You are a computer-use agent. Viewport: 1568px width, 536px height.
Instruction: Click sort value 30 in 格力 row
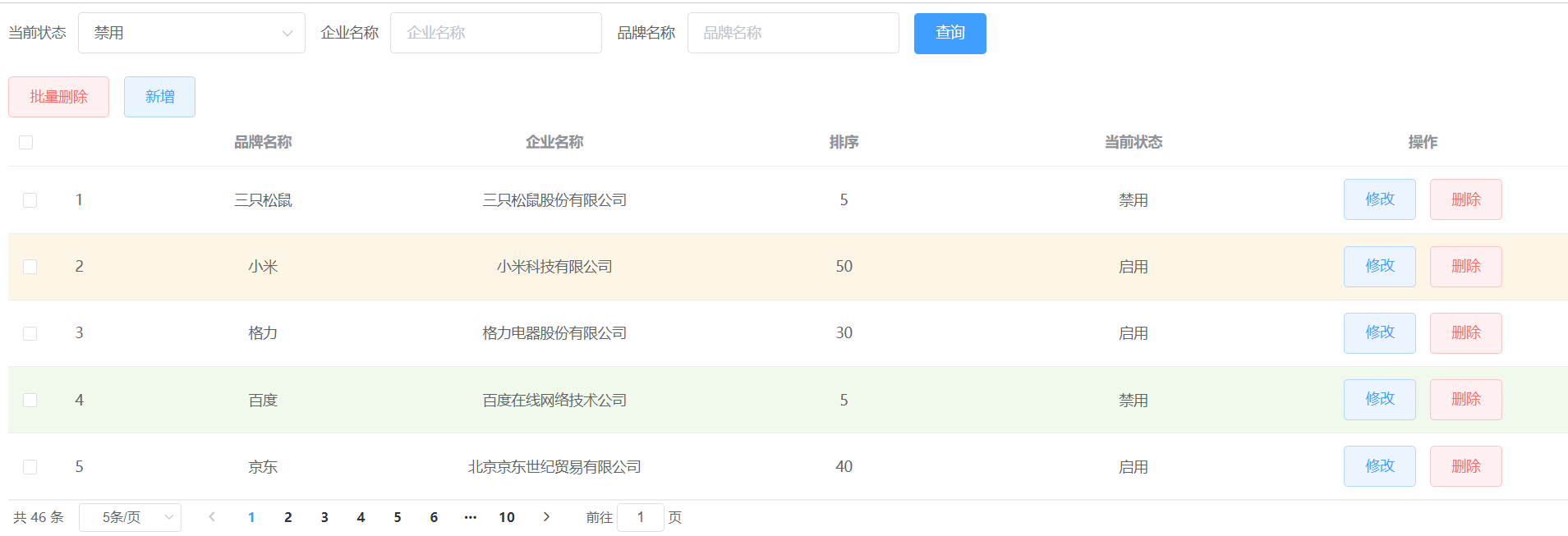[844, 333]
